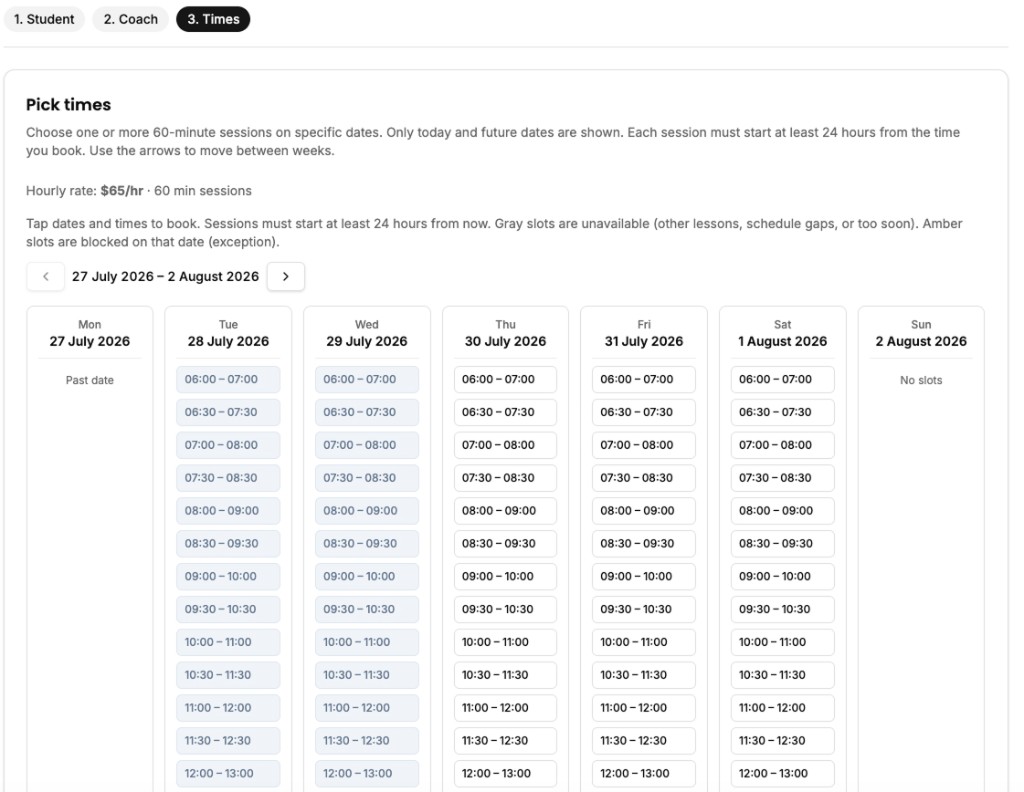Viewport: 1024px width, 792px height.
Task: Click grayed Wed 29 July 06:30 – 07:30 slot
Action: click(x=367, y=412)
